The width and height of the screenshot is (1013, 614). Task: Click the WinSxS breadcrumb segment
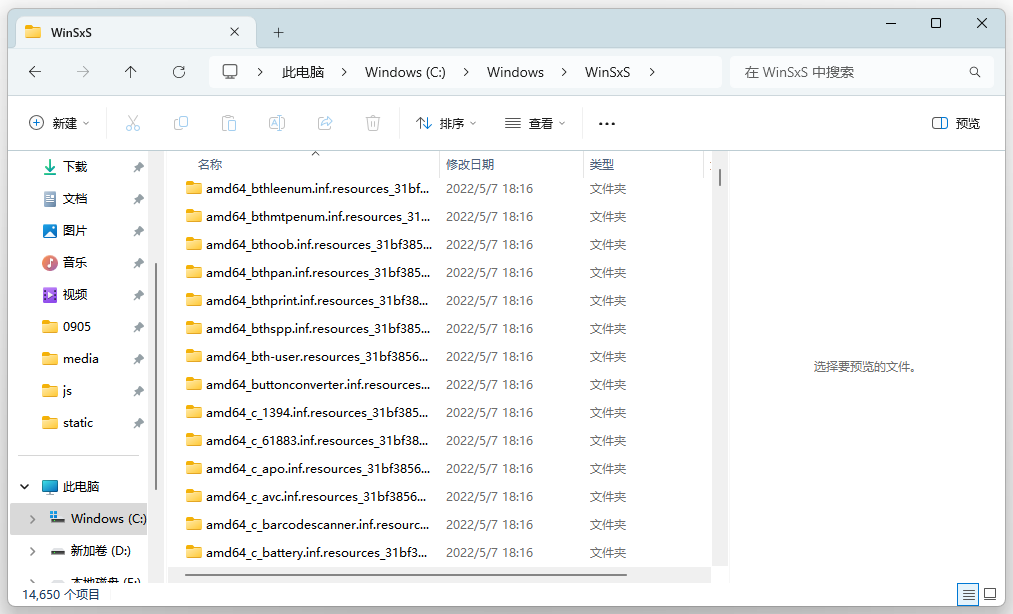pos(607,72)
